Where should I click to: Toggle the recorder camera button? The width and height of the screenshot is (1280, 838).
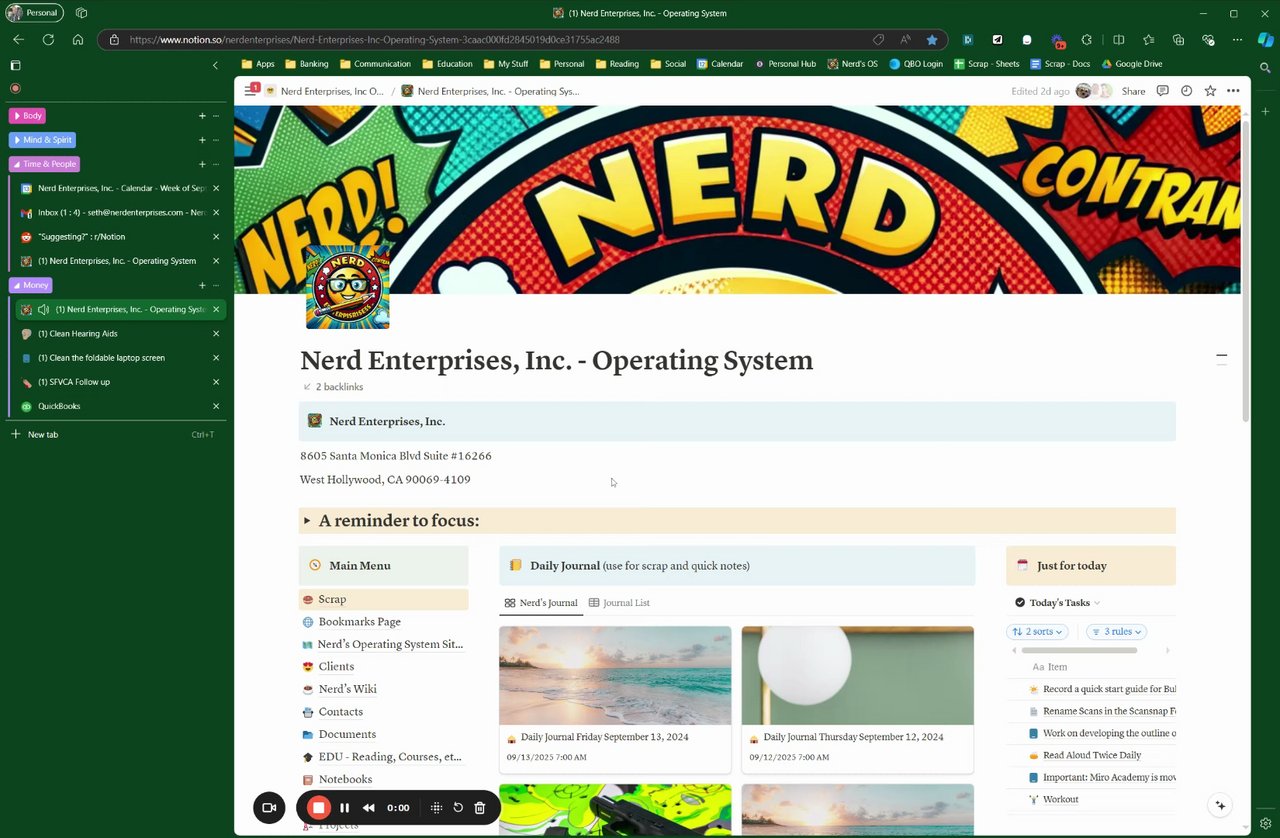coord(269,807)
